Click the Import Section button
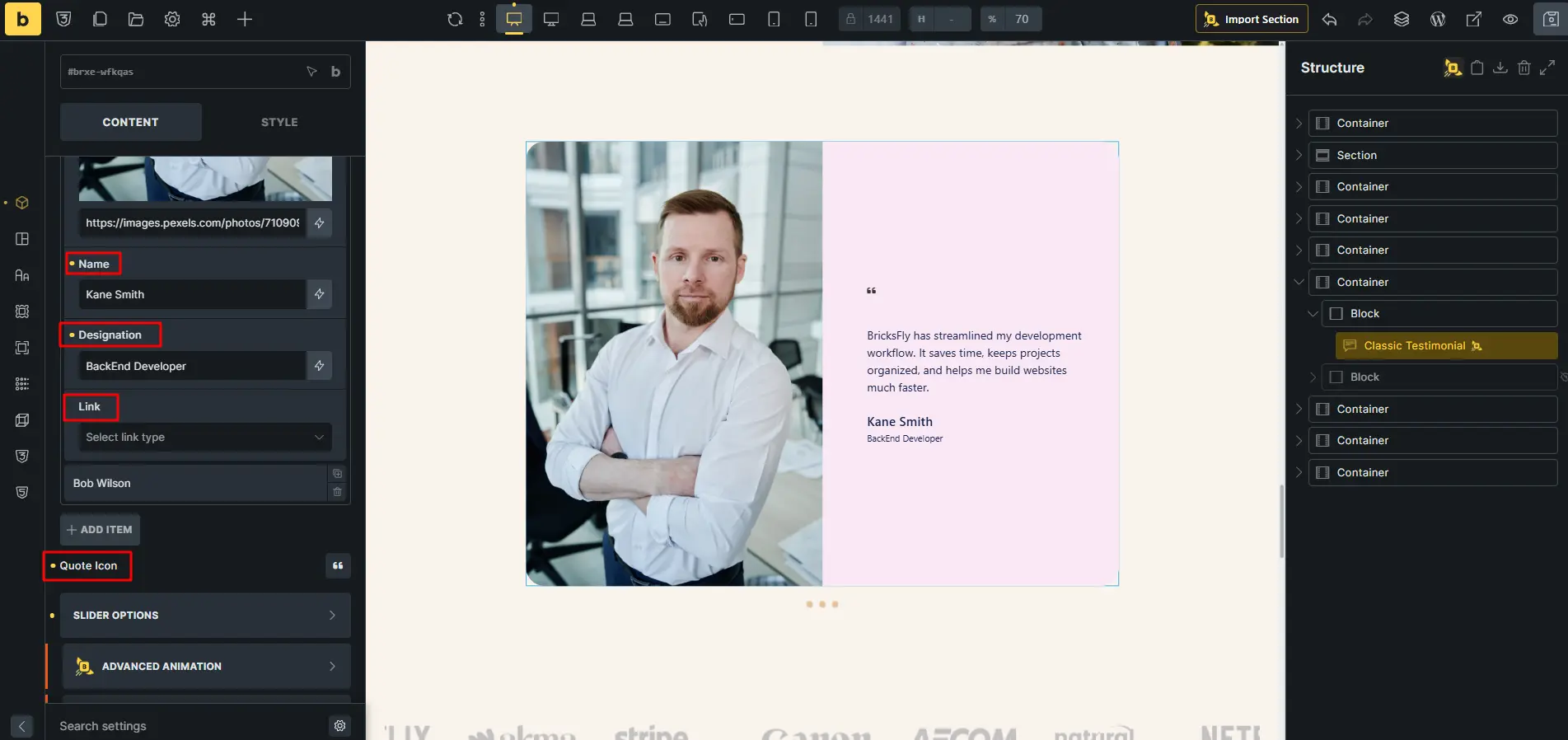This screenshot has width=1568, height=740. coord(1252,19)
